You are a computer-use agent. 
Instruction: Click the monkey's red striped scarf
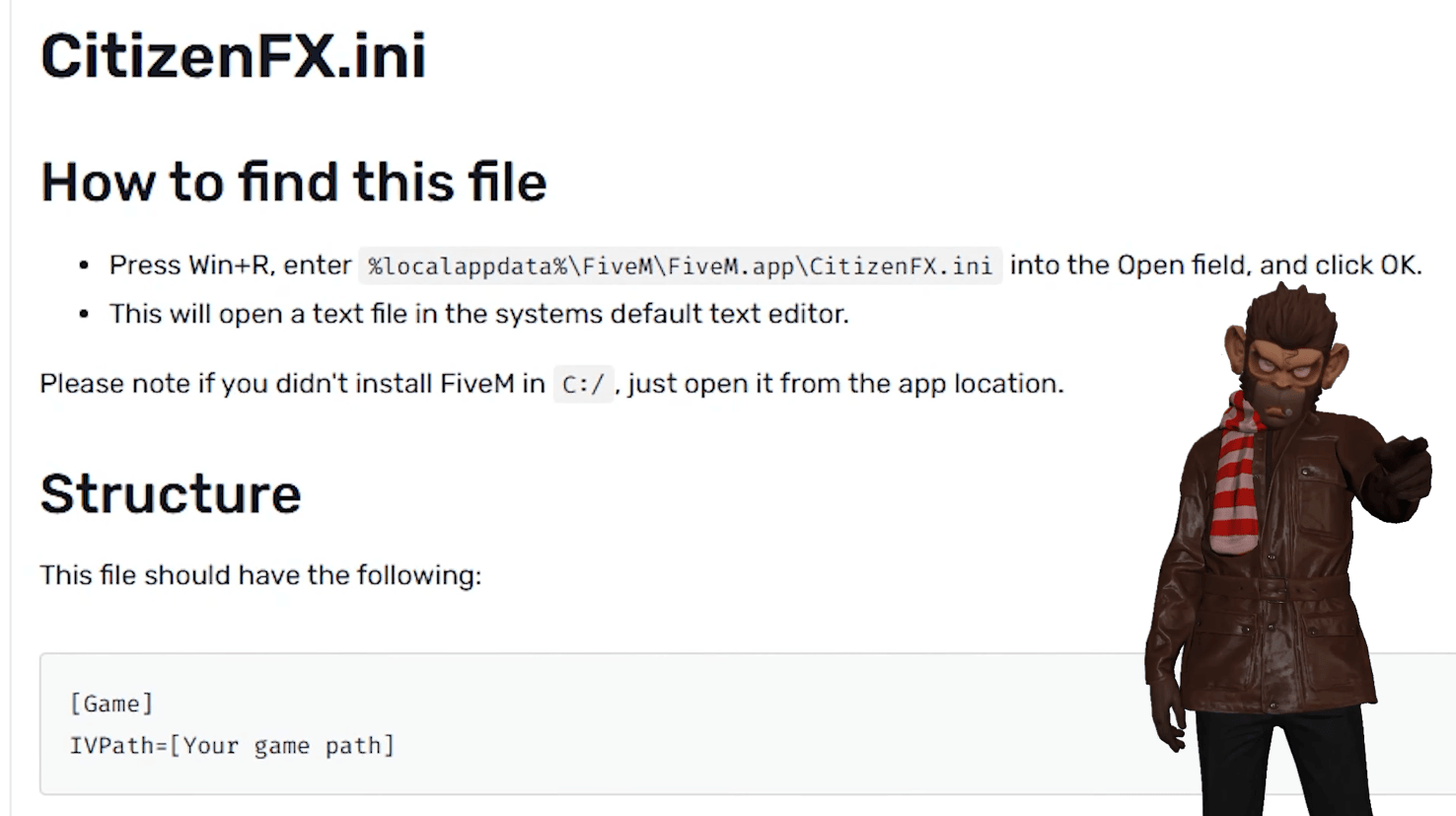[1234, 474]
